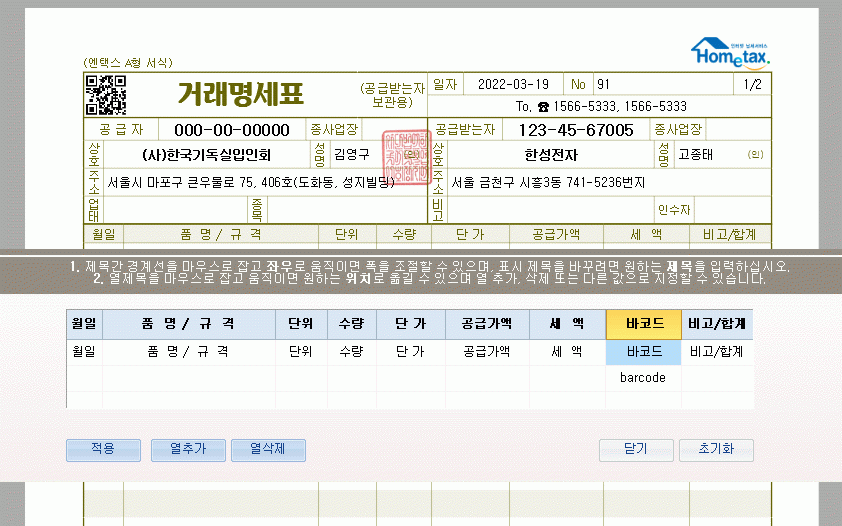The image size is (842, 526).
Task: Select the 품 명 / 규 격 column header in editor
Action: click(x=188, y=324)
